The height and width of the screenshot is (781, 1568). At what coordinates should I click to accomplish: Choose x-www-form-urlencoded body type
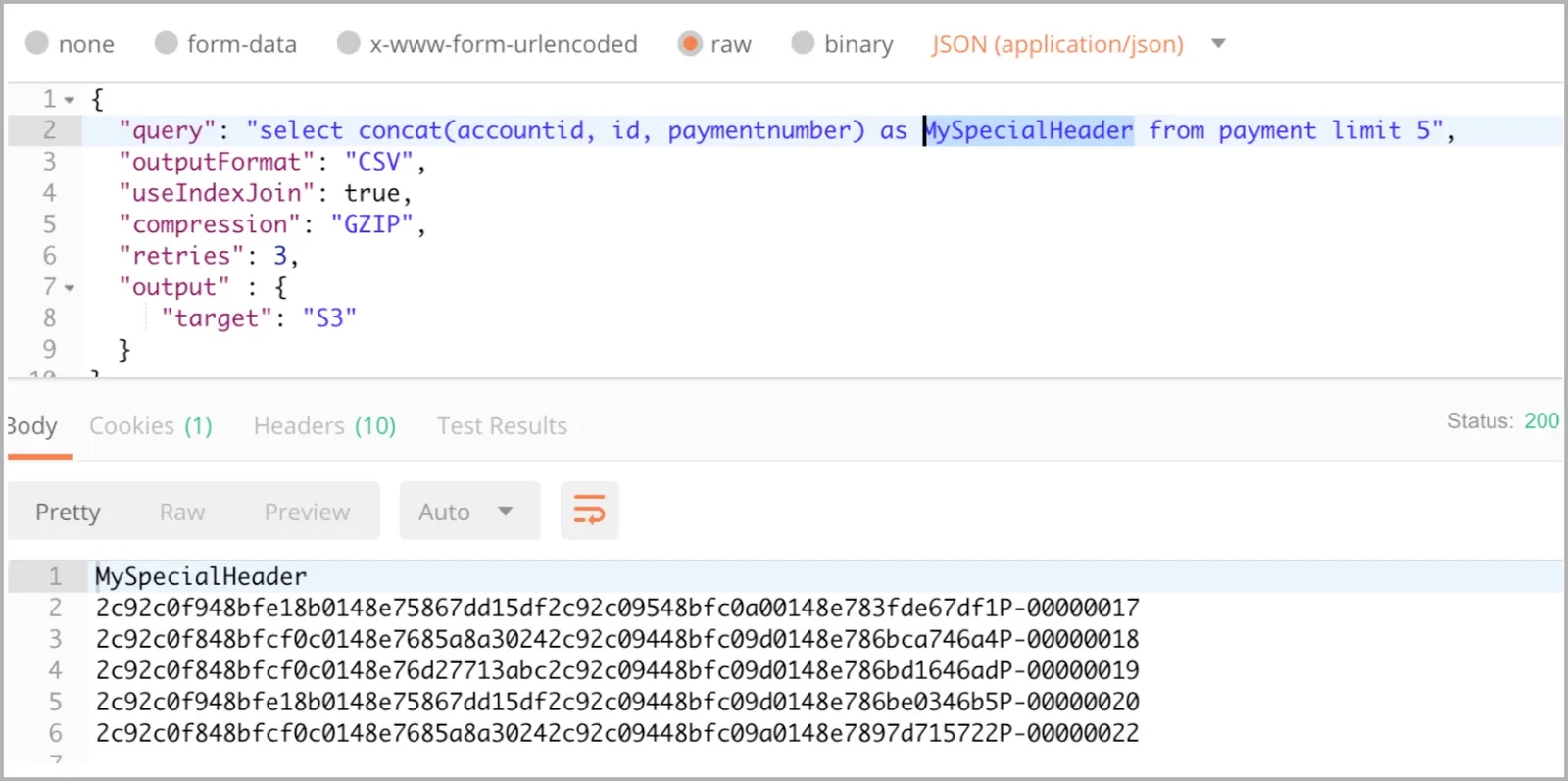pos(348,43)
